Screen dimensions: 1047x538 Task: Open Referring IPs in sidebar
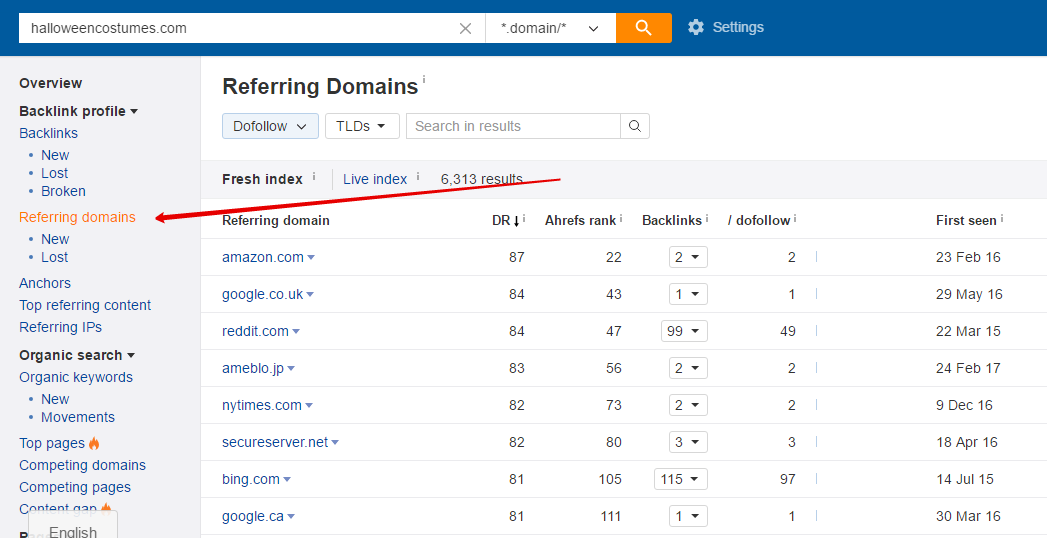tap(61, 327)
